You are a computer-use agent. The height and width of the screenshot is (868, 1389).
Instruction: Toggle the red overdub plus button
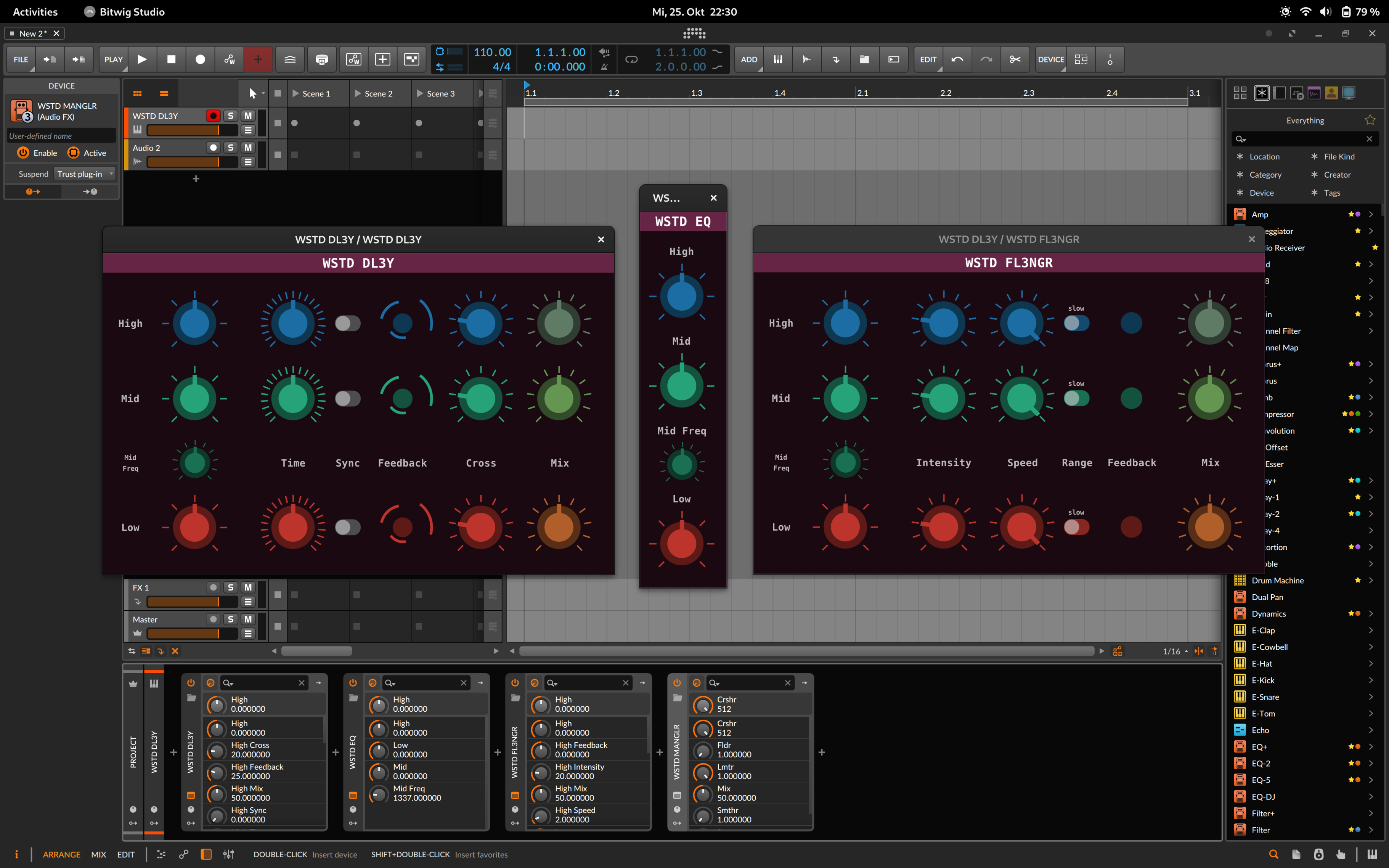click(259, 59)
